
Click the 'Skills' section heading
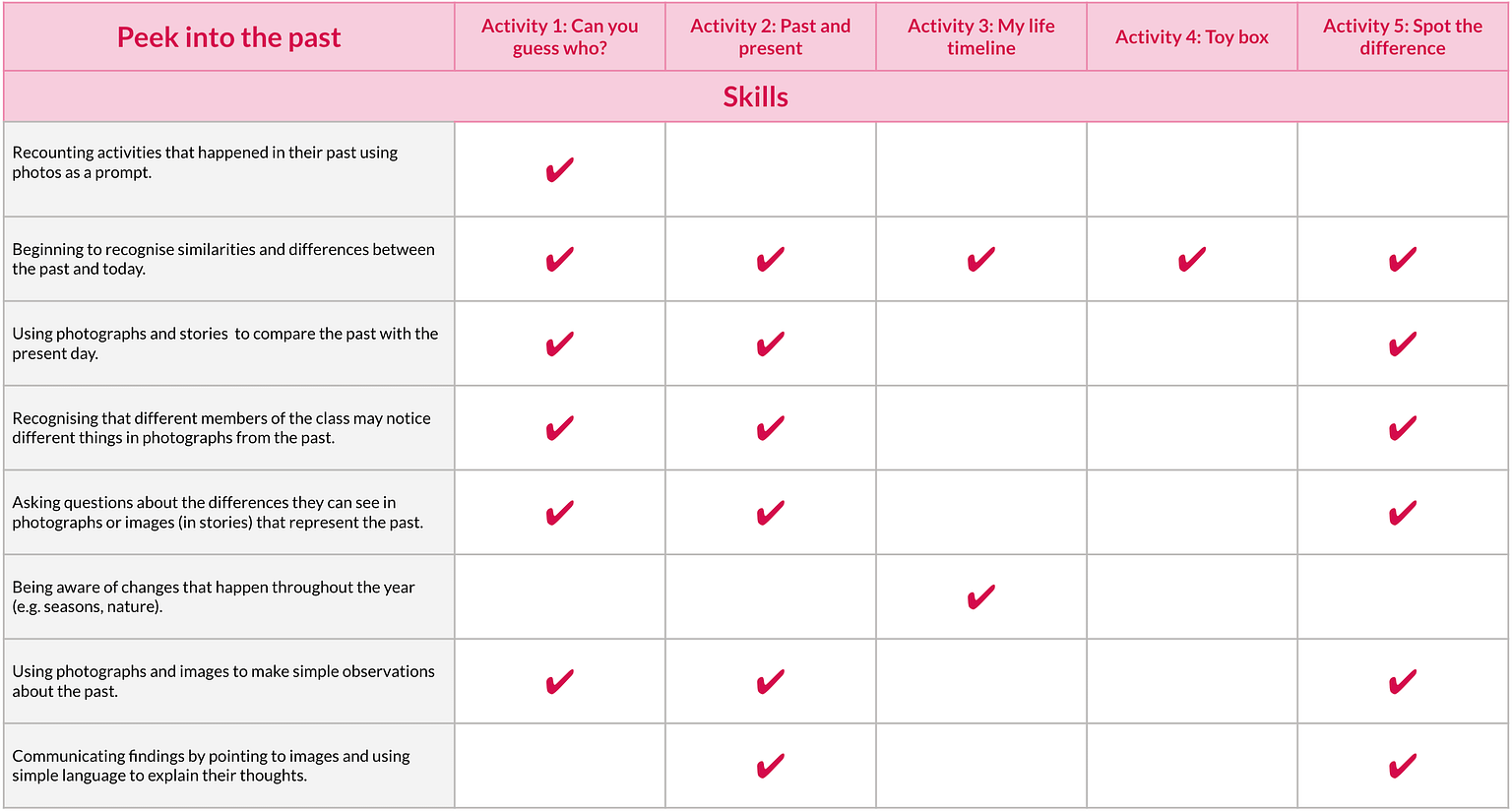click(755, 96)
